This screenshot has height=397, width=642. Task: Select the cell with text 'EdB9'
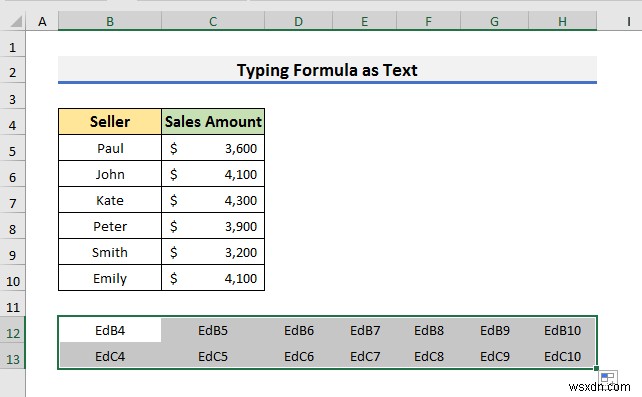point(494,330)
